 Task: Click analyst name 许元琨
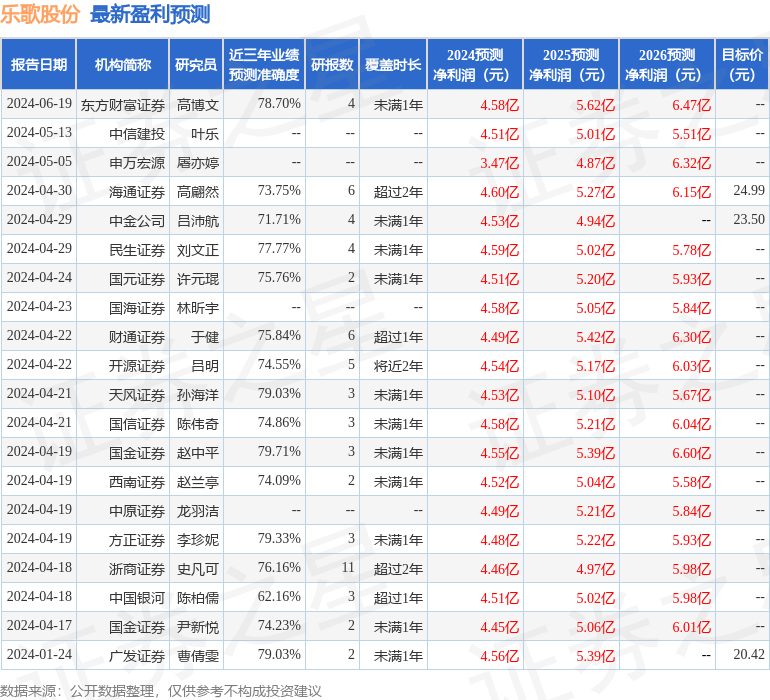(x=197, y=279)
